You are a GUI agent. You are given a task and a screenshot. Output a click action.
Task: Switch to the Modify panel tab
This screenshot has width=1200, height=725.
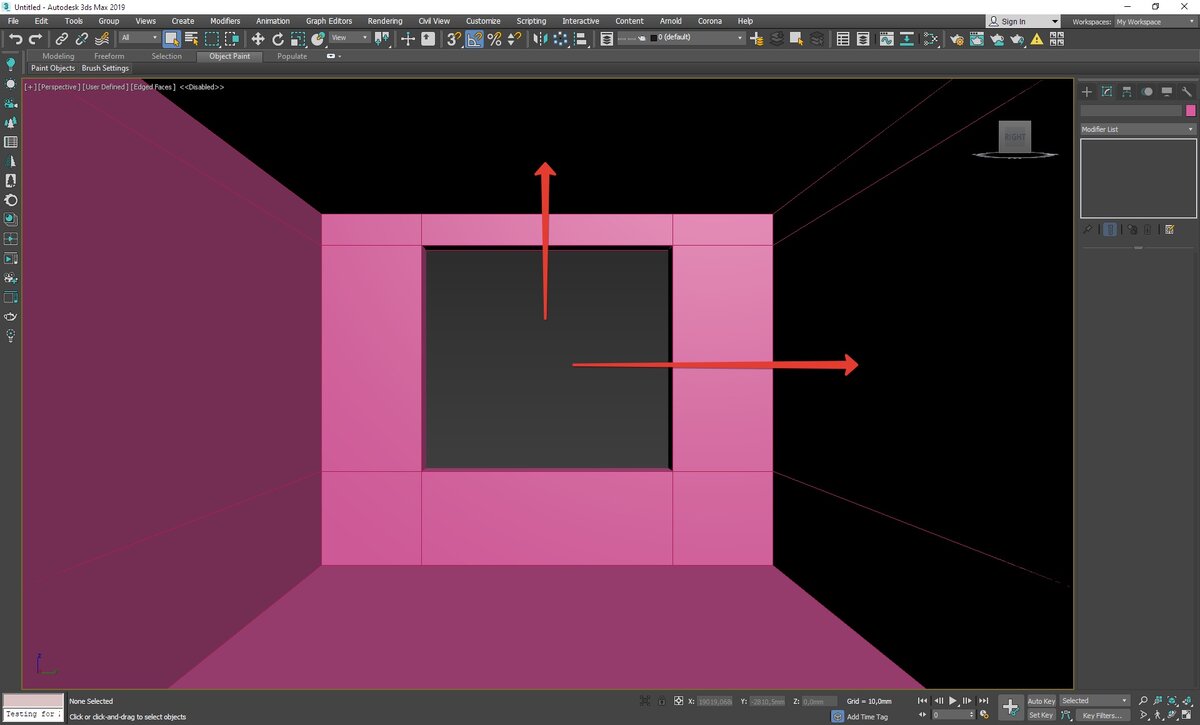click(x=1107, y=91)
